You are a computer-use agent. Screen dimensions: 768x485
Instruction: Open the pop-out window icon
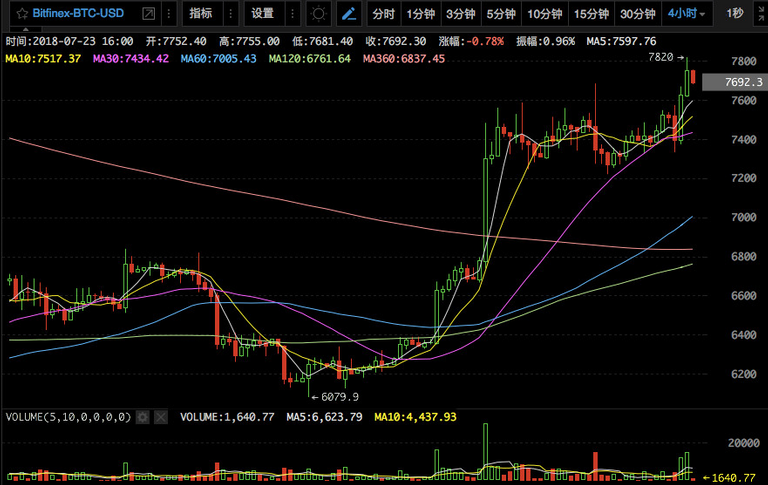tap(148, 13)
